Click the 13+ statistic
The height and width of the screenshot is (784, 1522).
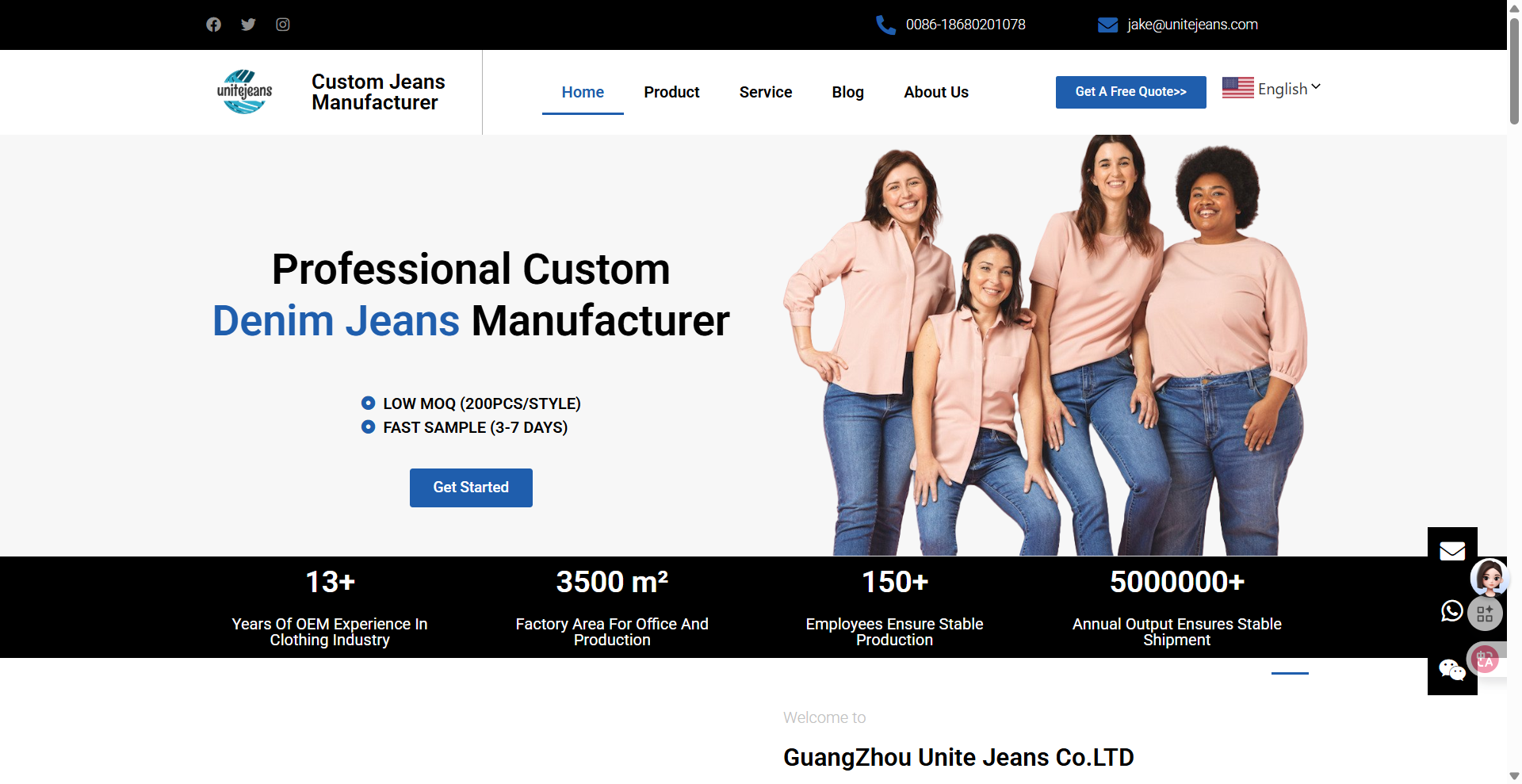(330, 582)
